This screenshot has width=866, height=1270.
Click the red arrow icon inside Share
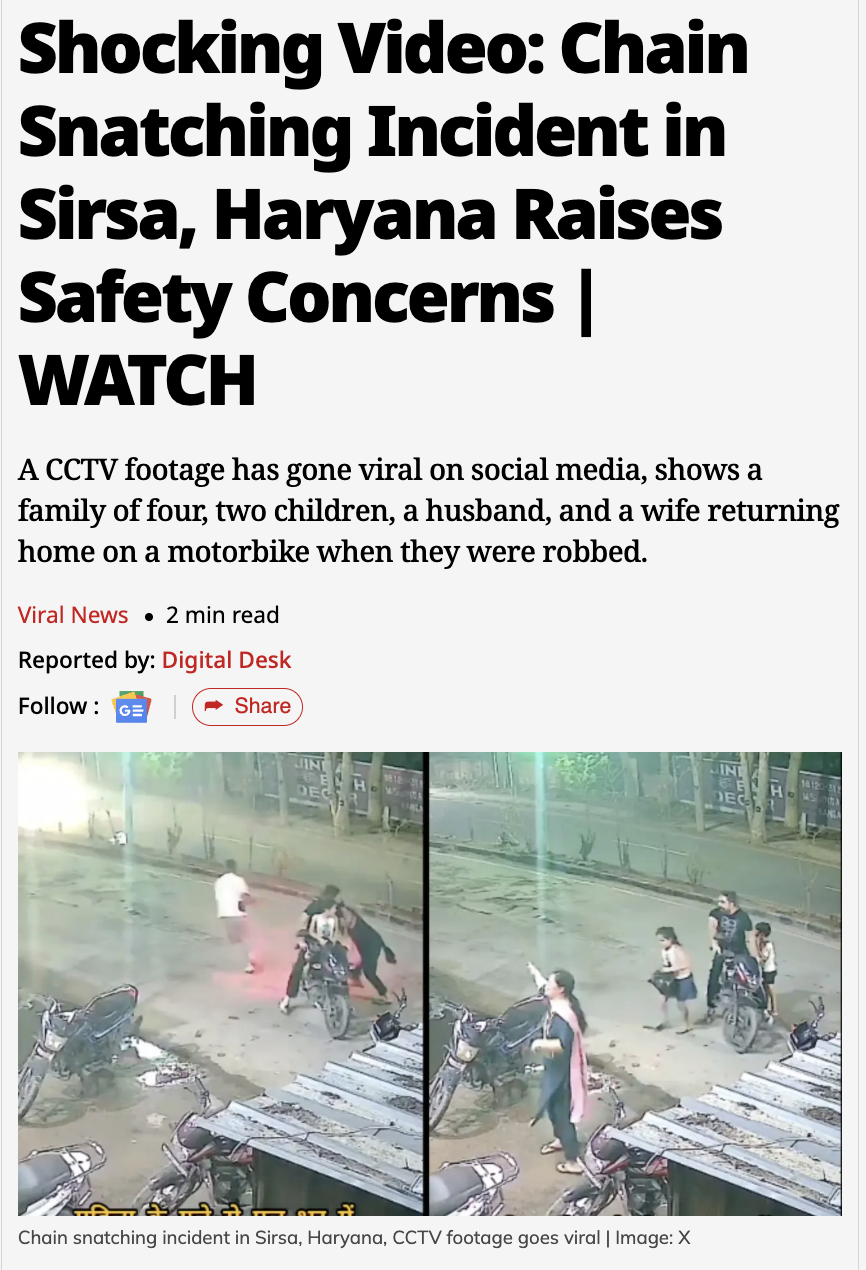[213, 707]
